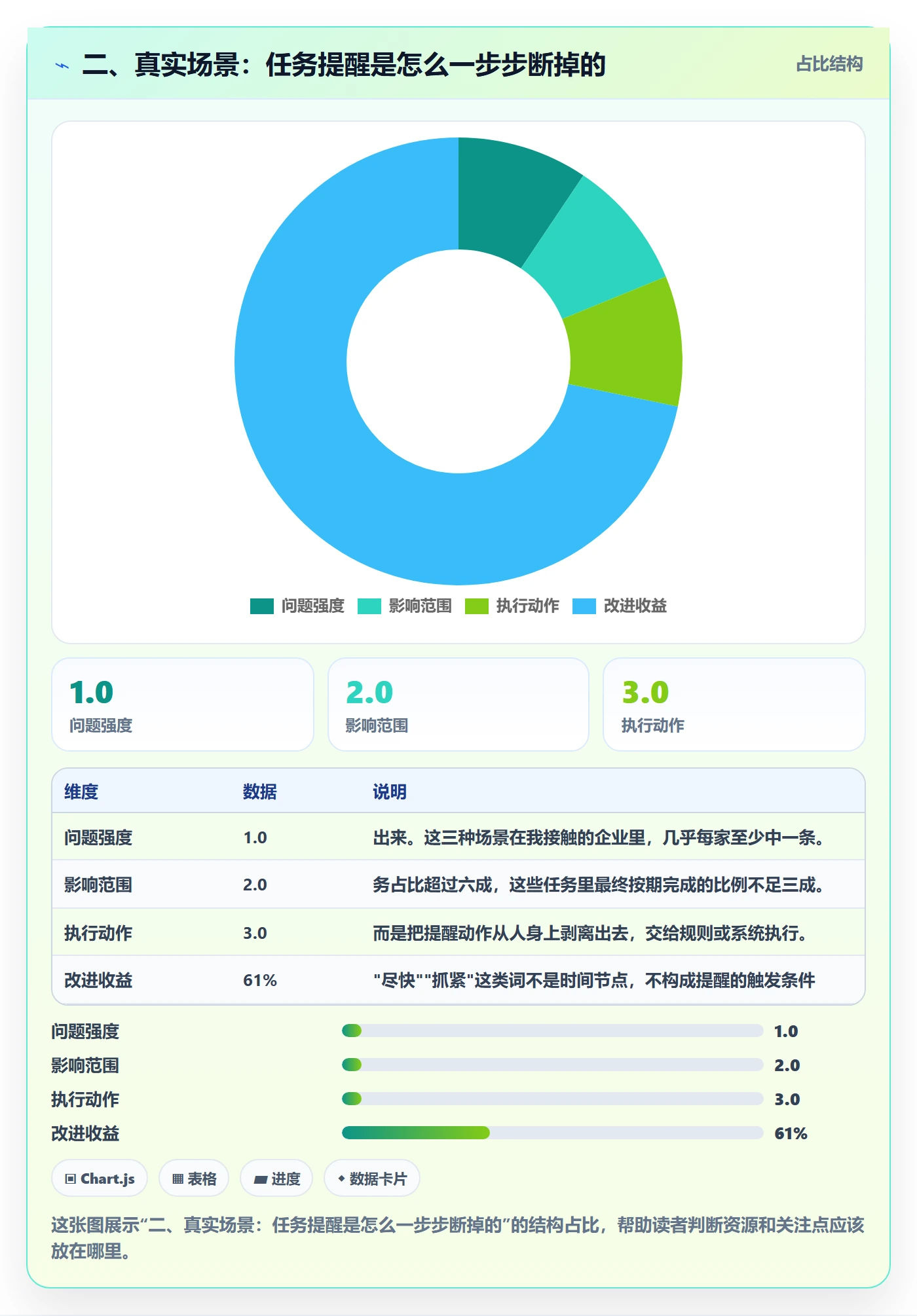The width and height of the screenshot is (917, 1316).
Task: Click the 影响范围 progress bar
Action: point(552,1065)
